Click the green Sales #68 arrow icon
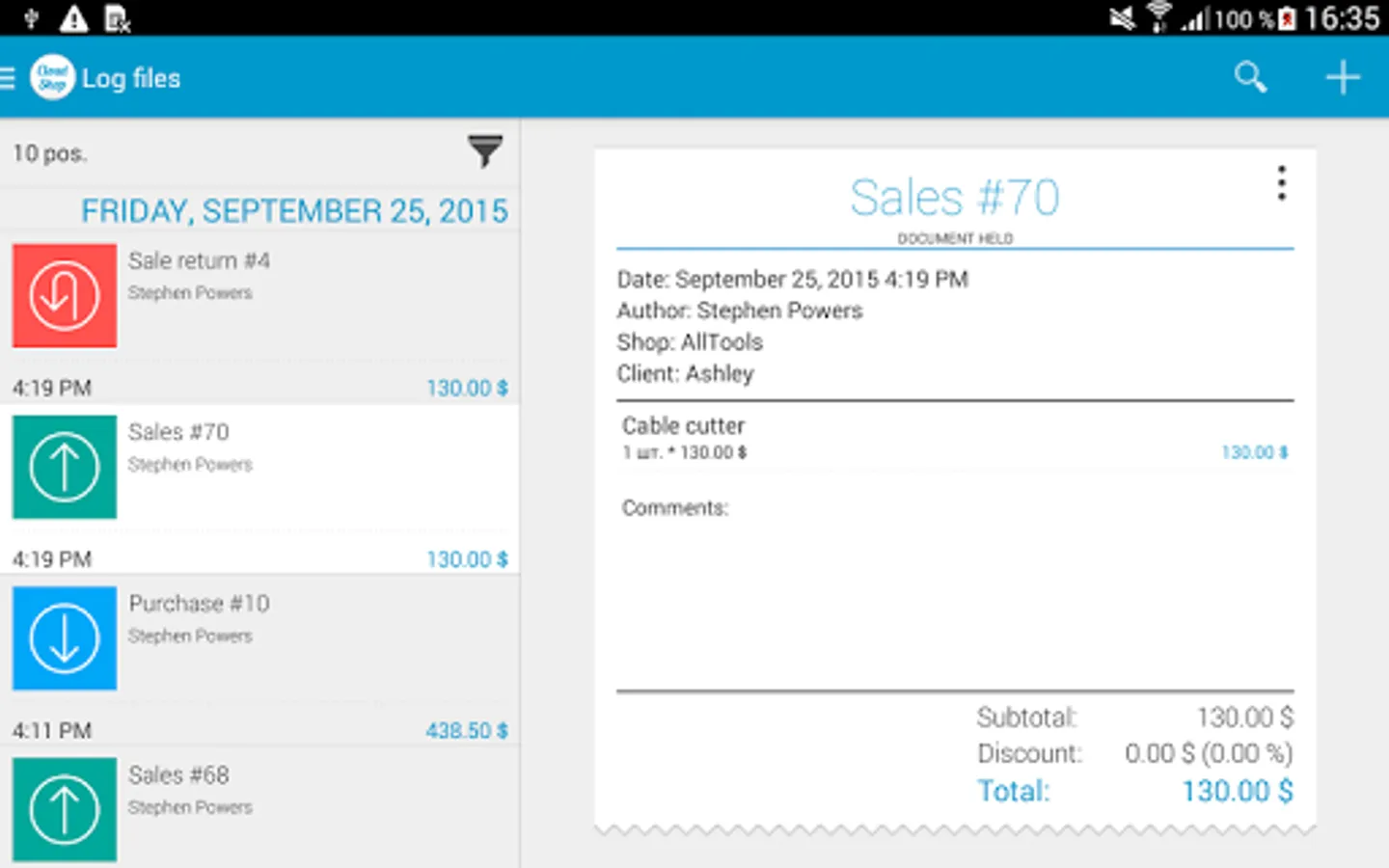Image resolution: width=1389 pixels, height=868 pixels. click(65, 808)
